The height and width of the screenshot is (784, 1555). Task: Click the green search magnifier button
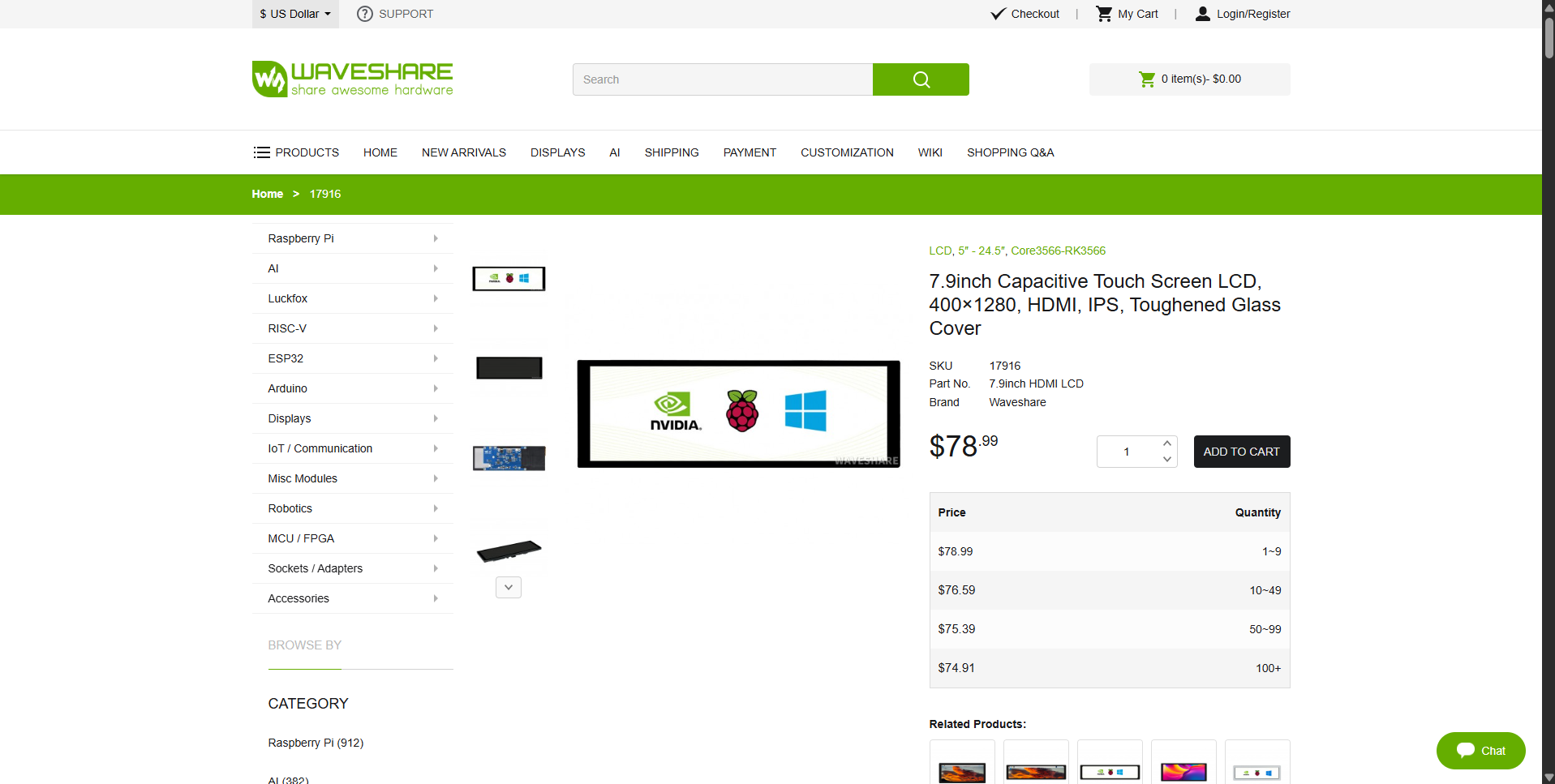921,79
